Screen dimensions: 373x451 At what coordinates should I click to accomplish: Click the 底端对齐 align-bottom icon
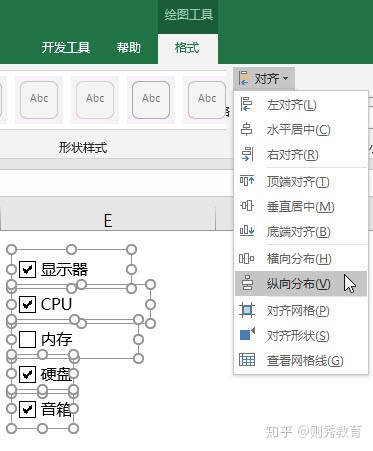pos(247,231)
